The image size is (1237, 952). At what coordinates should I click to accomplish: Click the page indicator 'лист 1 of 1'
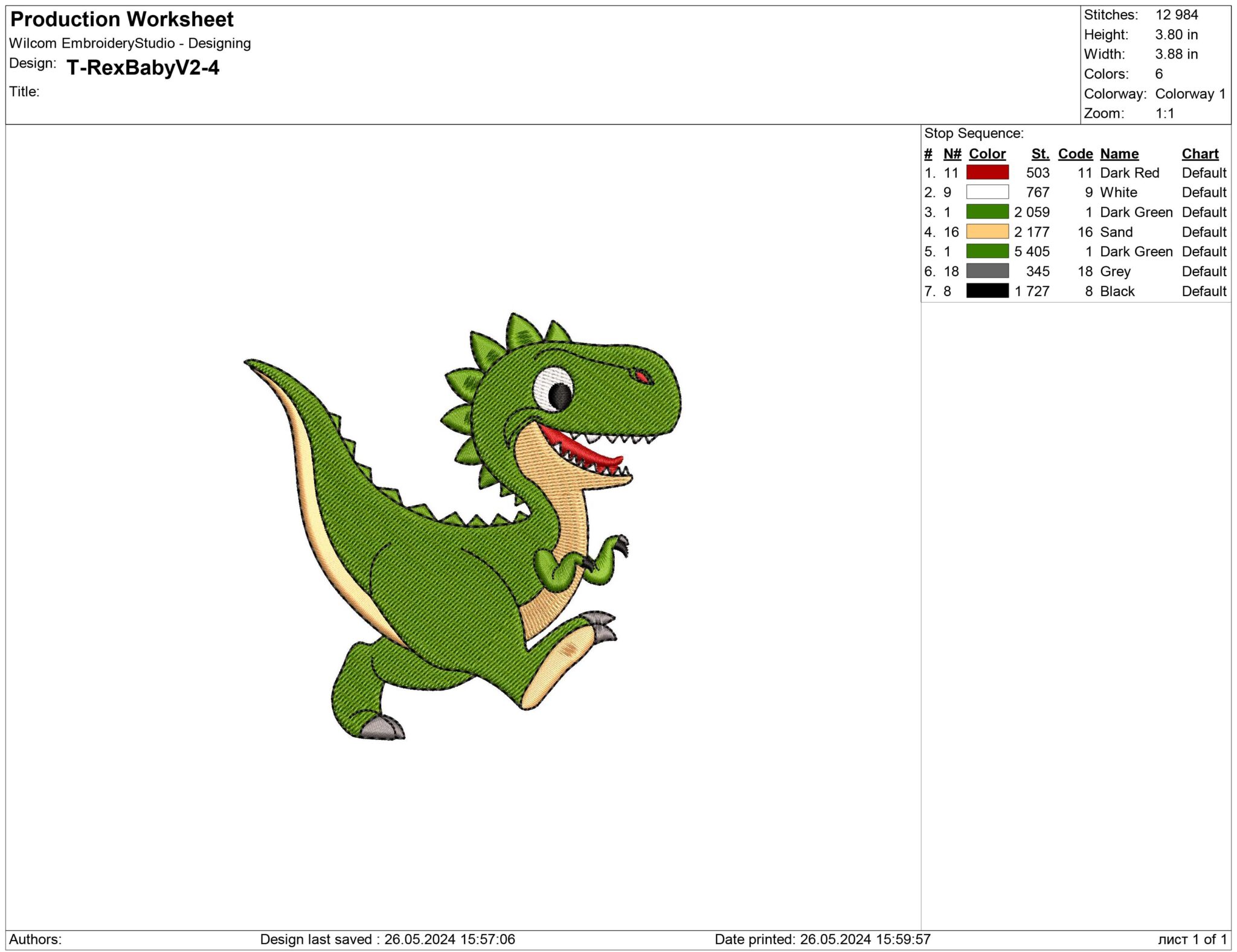(x=1192, y=939)
